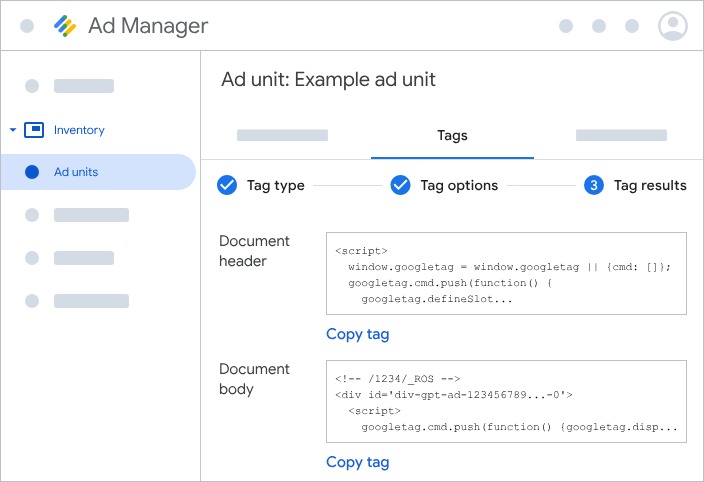Select the Inventory sidebar item

[79, 130]
